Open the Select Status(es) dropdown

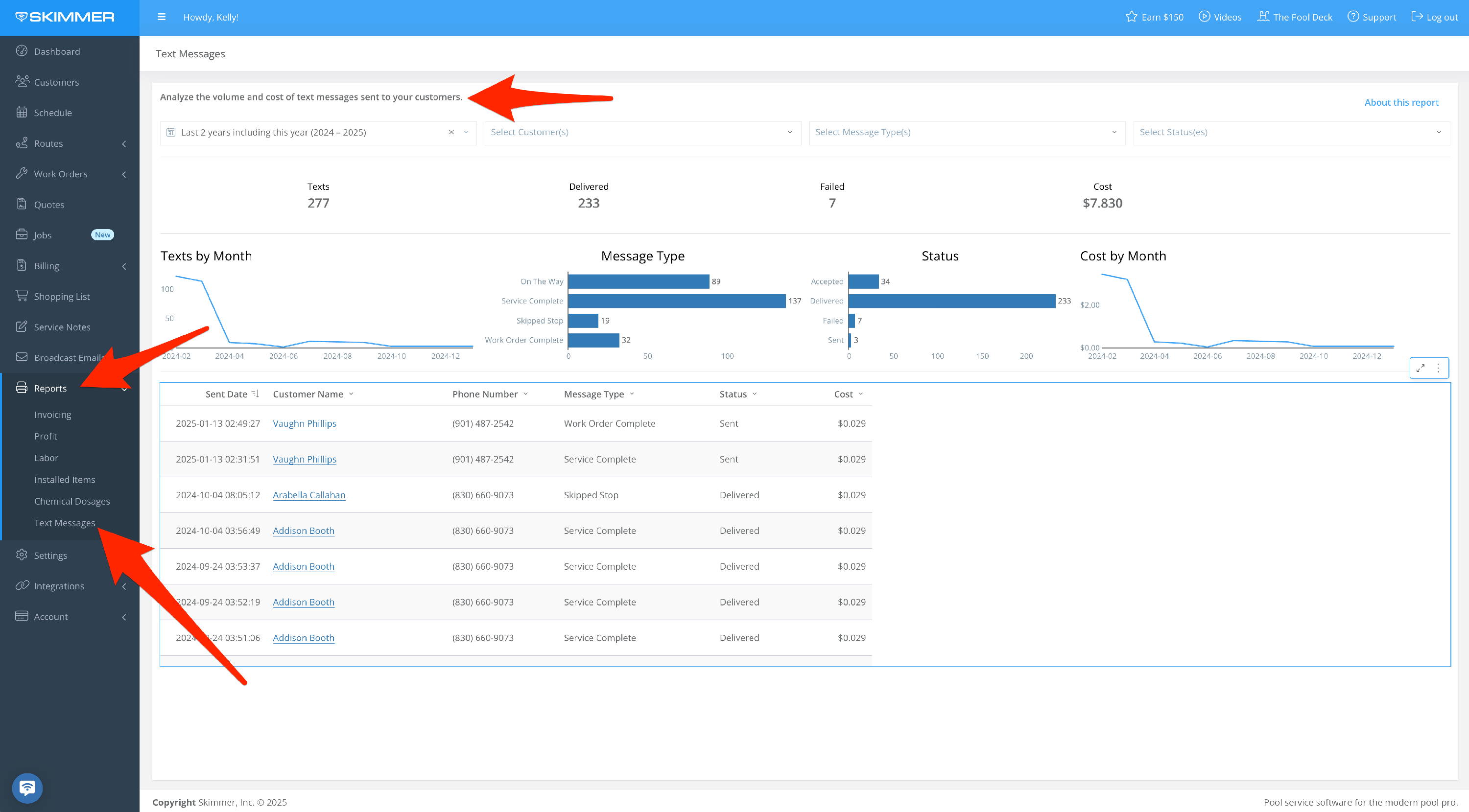[x=1290, y=132]
